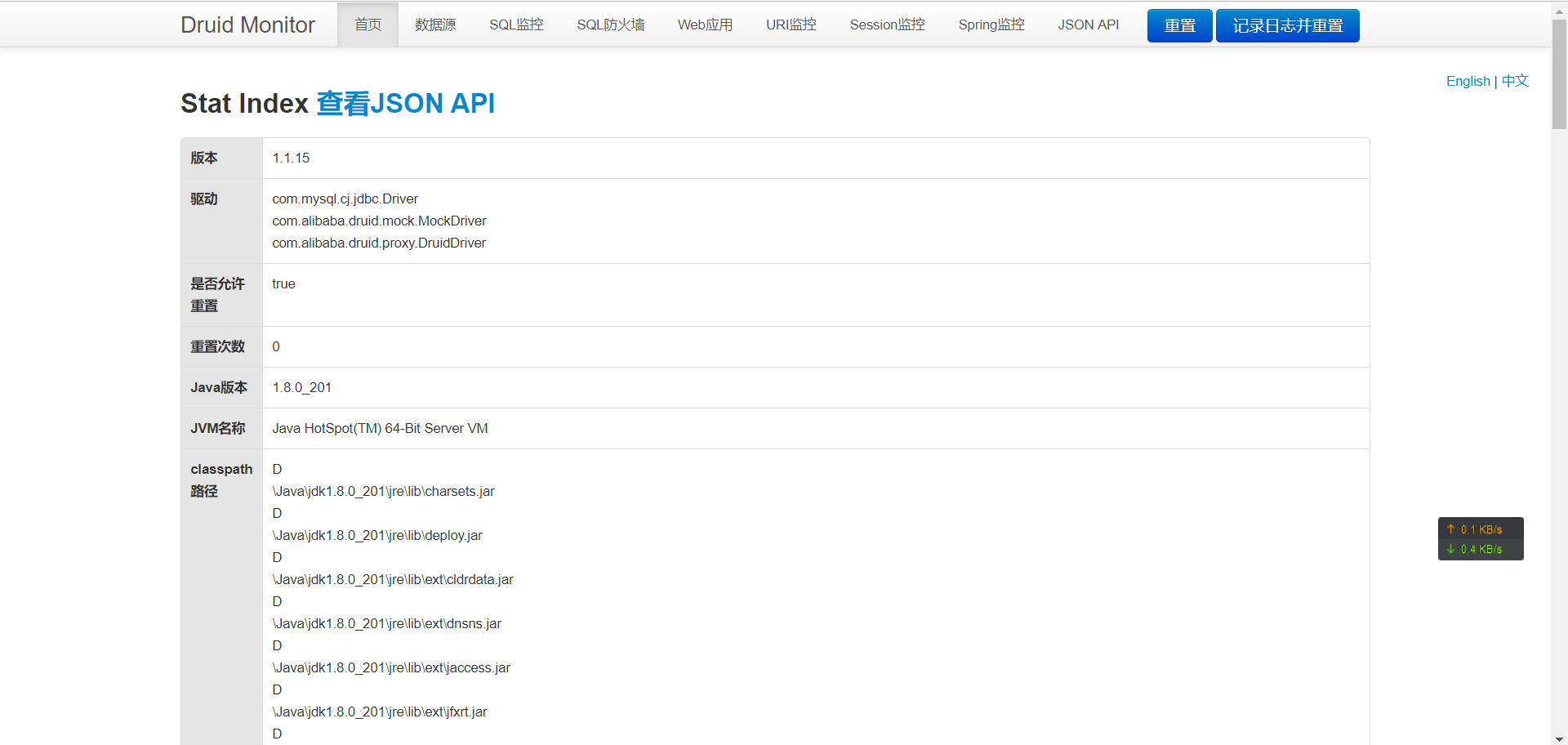Click the Java版本 row label

(219, 387)
